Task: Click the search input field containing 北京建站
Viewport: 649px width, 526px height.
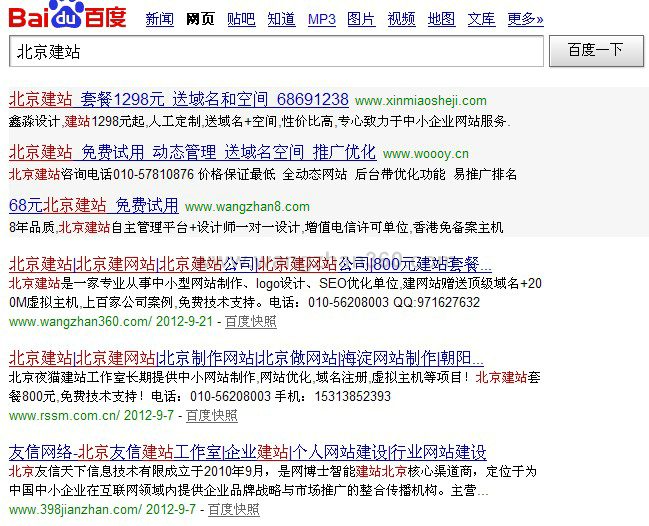Action: [276, 51]
